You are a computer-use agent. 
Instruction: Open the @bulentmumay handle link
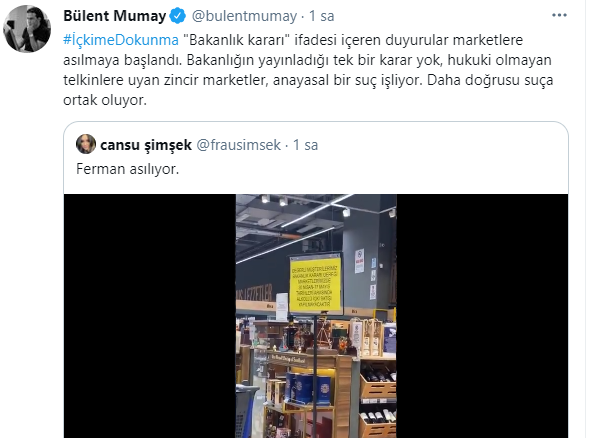(244, 16)
